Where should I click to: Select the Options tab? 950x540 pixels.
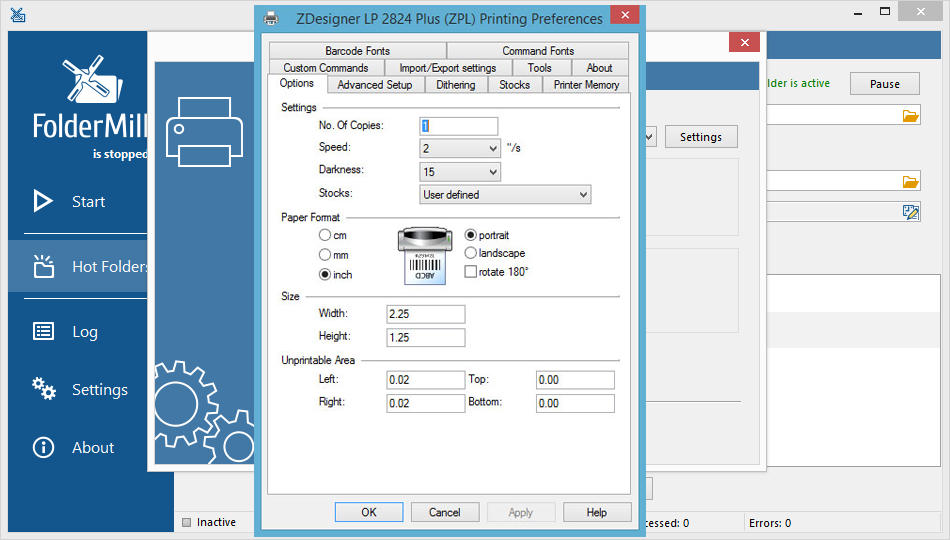pyautogui.click(x=297, y=84)
